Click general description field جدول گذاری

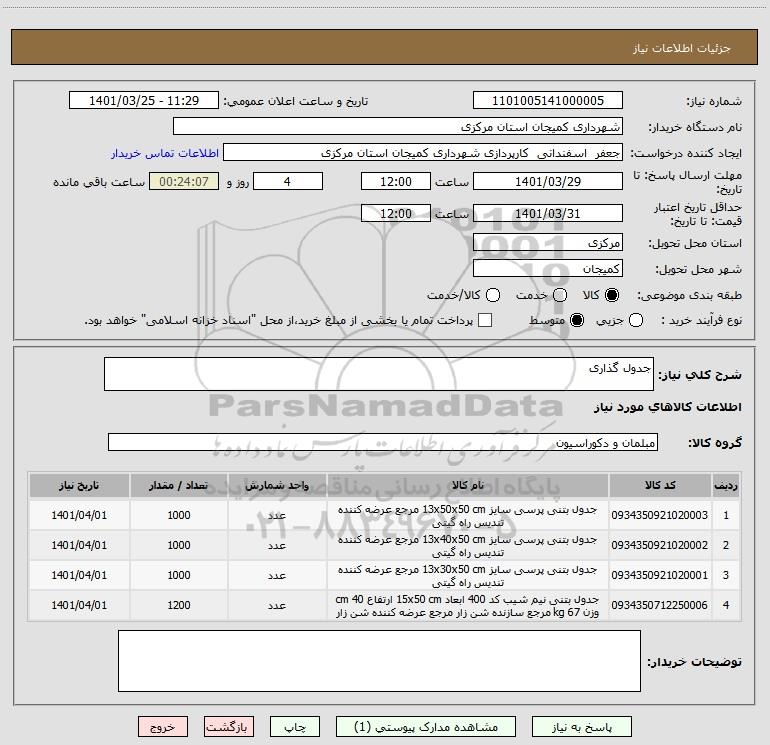coord(379,374)
